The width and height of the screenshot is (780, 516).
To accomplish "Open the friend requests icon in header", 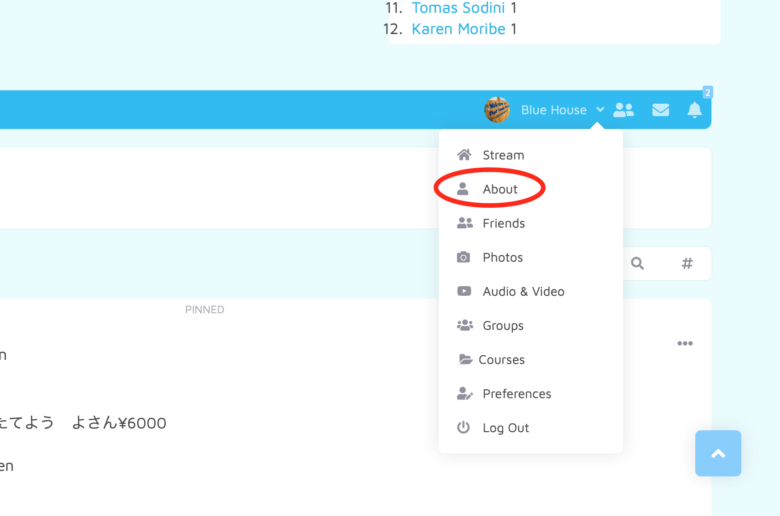I will tap(624, 110).
